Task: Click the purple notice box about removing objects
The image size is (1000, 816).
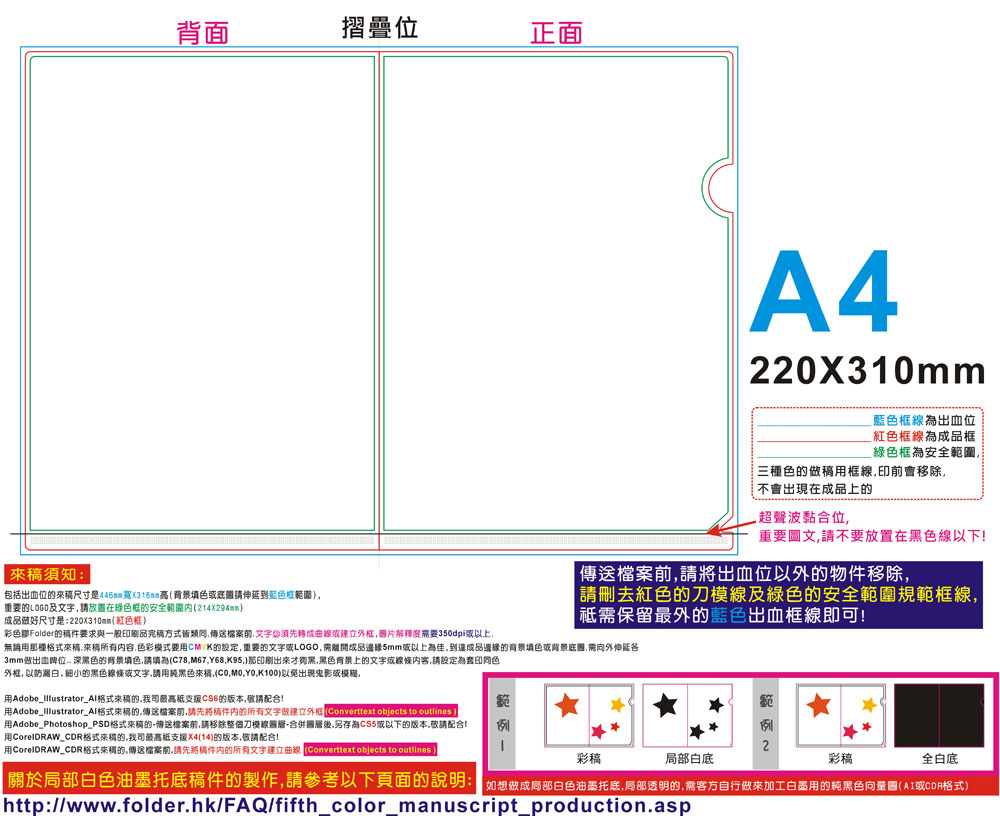Action: click(x=778, y=595)
